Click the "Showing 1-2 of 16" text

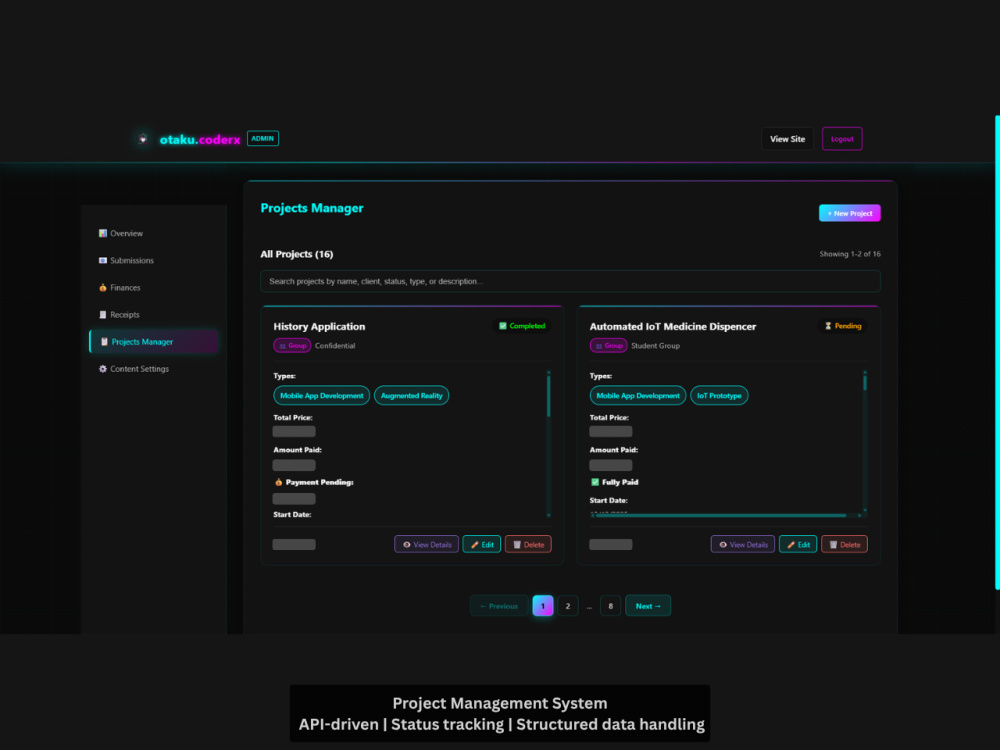pyautogui.click(x=849, y=254)
